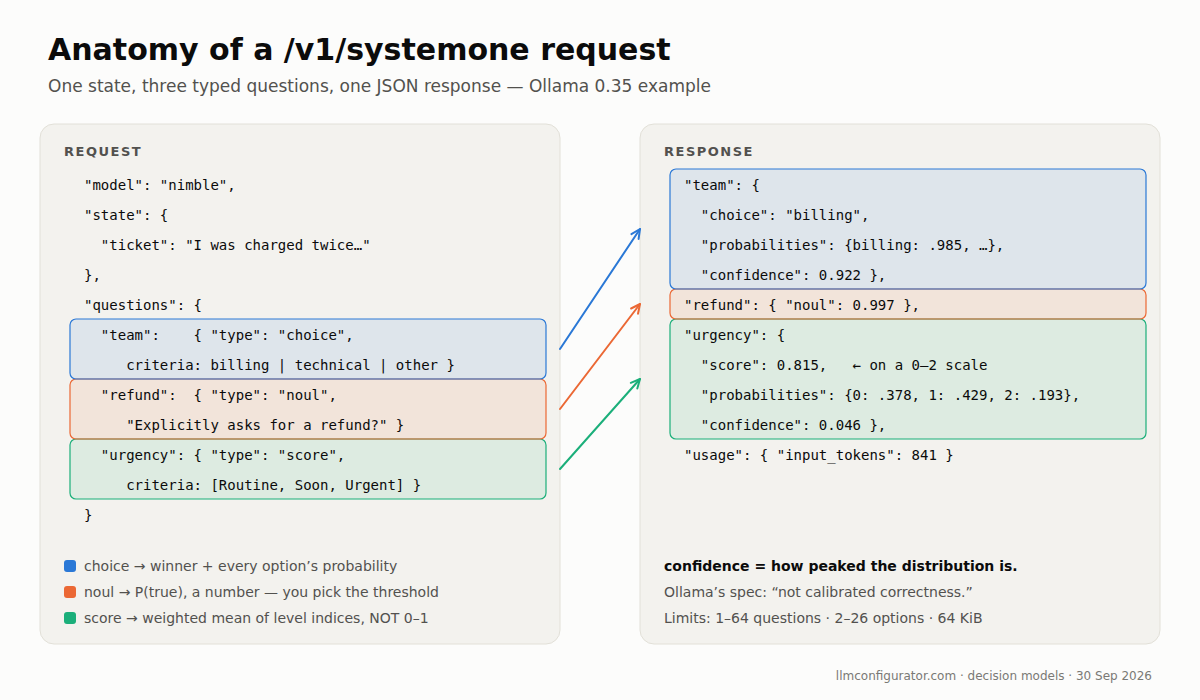Image resolution: width=1200 pixels, height=700 pixels.
Task: Click the "questions": { line
Action: coord(143,305)
